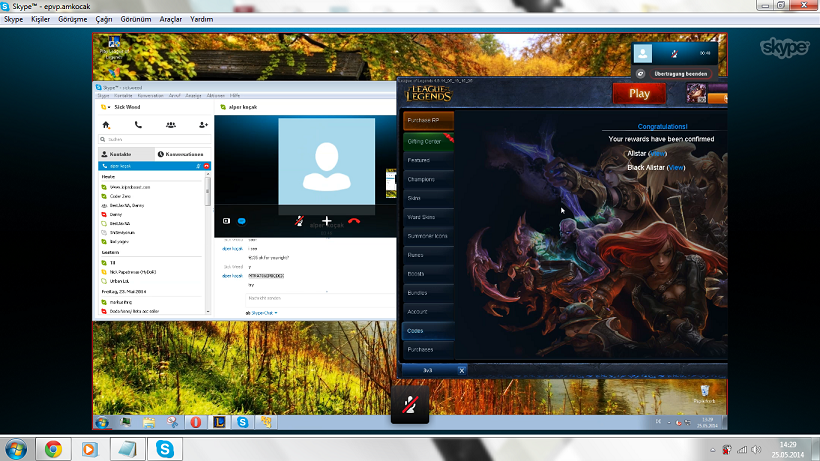This screenshot has width=820, height=461.
Task: Click the avatar in the screen sharing widget
Action: click(x=643, y=53)
